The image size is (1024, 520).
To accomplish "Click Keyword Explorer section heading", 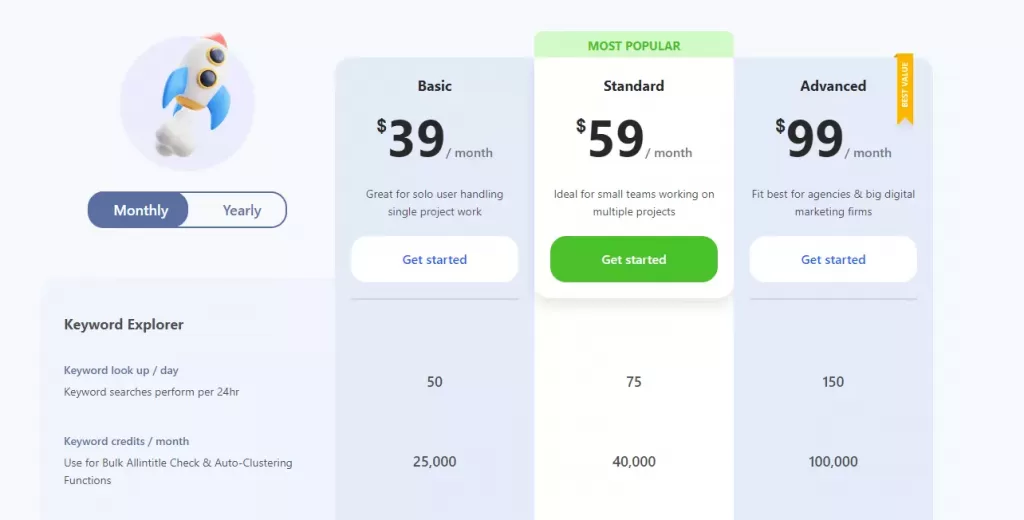I will click(x=123, y=324).
